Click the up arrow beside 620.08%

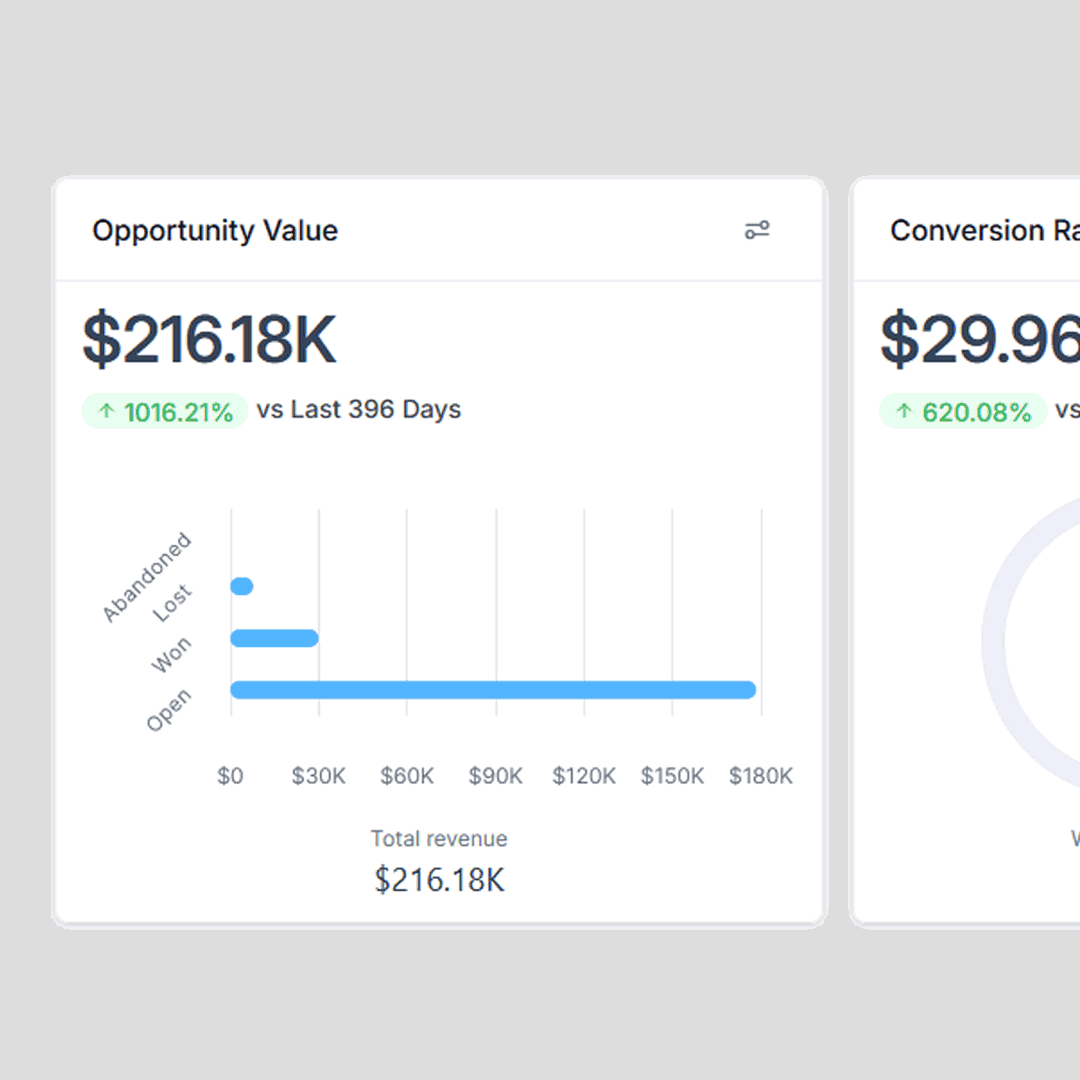pyautogui.click(x=904, y=411)
